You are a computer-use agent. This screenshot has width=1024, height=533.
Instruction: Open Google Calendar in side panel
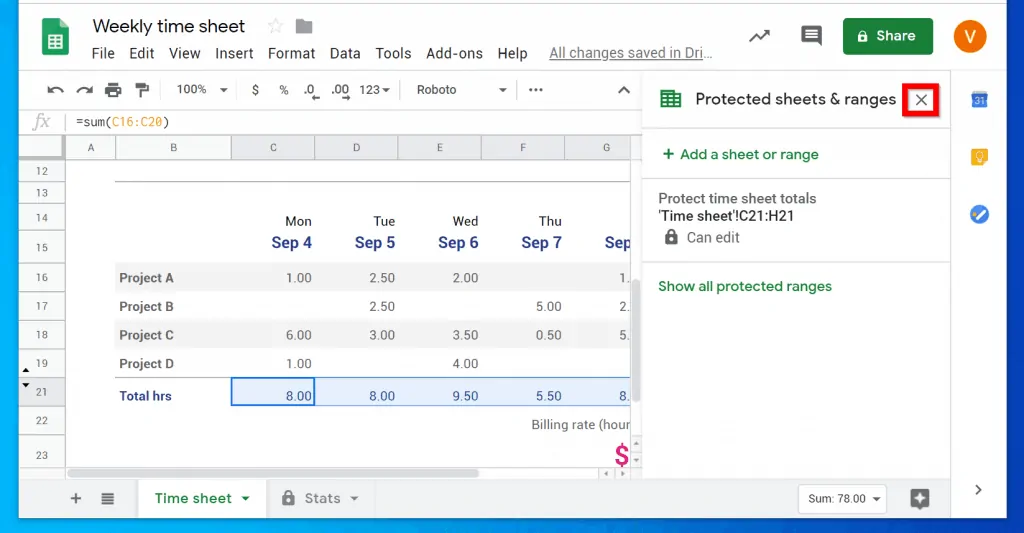click(979, 99)
